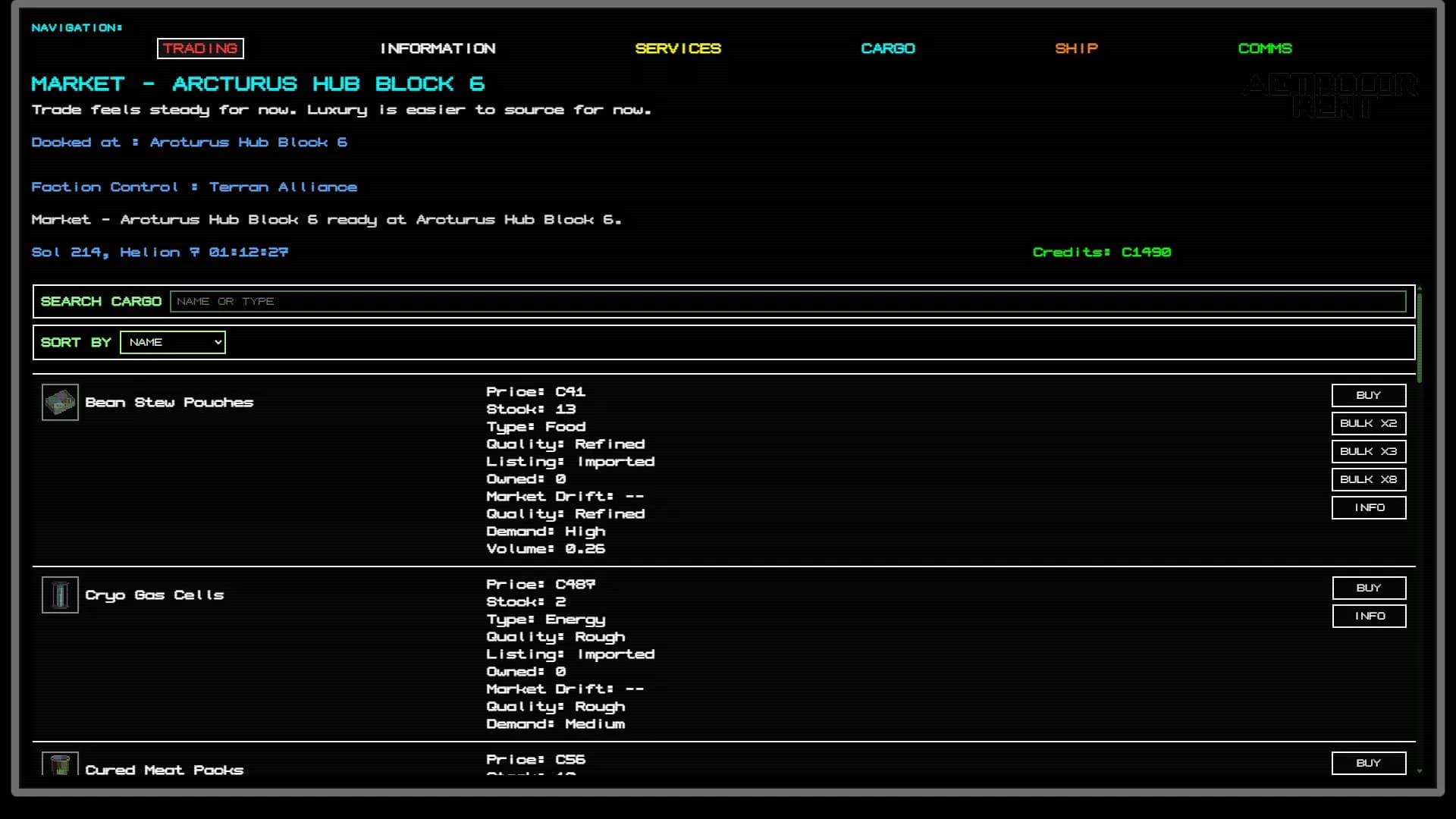Click the Cryo Gas Cells item icon
This screenshot has height=819, width=1456.
(60, 595)
